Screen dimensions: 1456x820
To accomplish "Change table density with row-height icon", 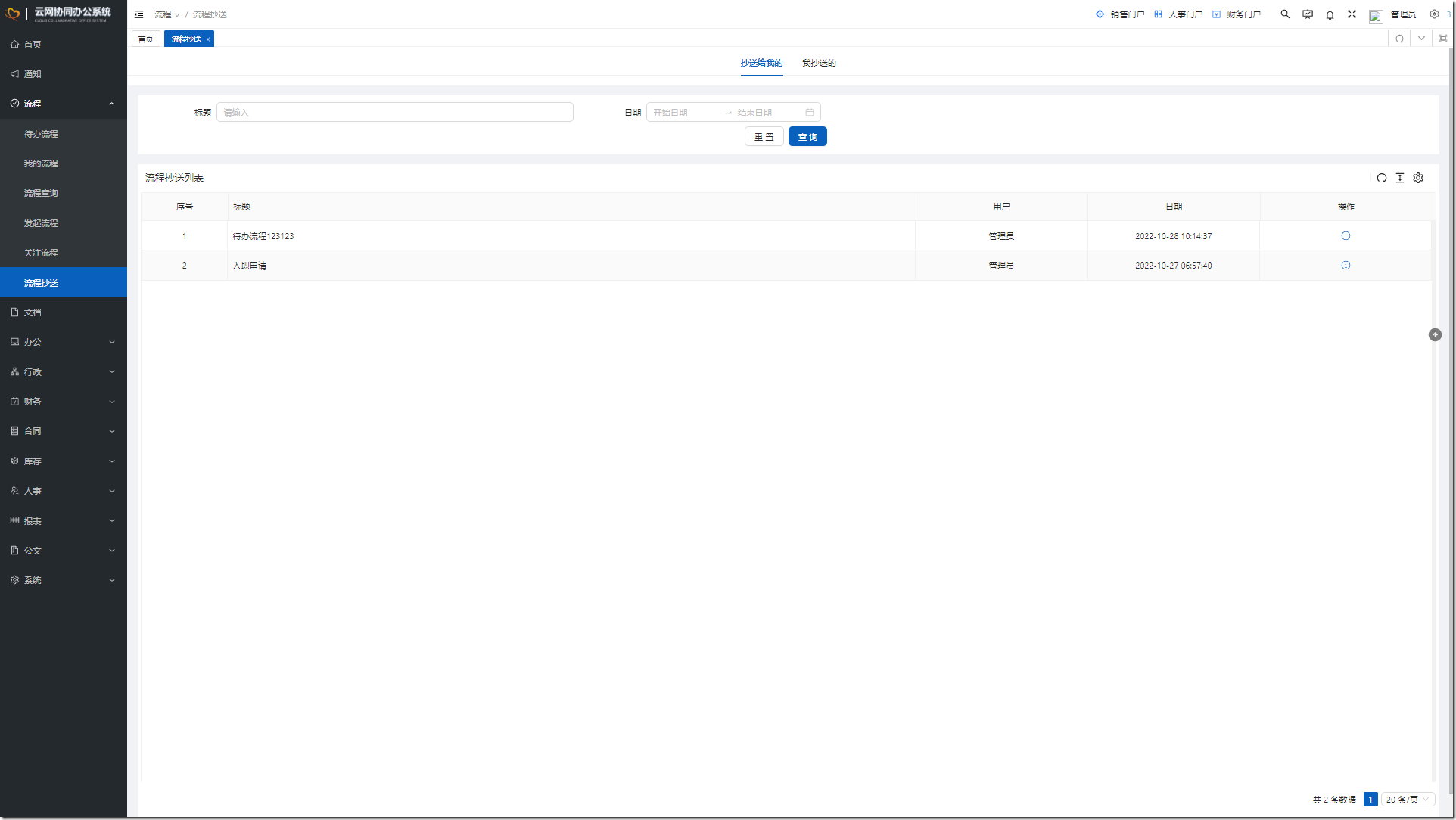I will [x=1400, y=178].
